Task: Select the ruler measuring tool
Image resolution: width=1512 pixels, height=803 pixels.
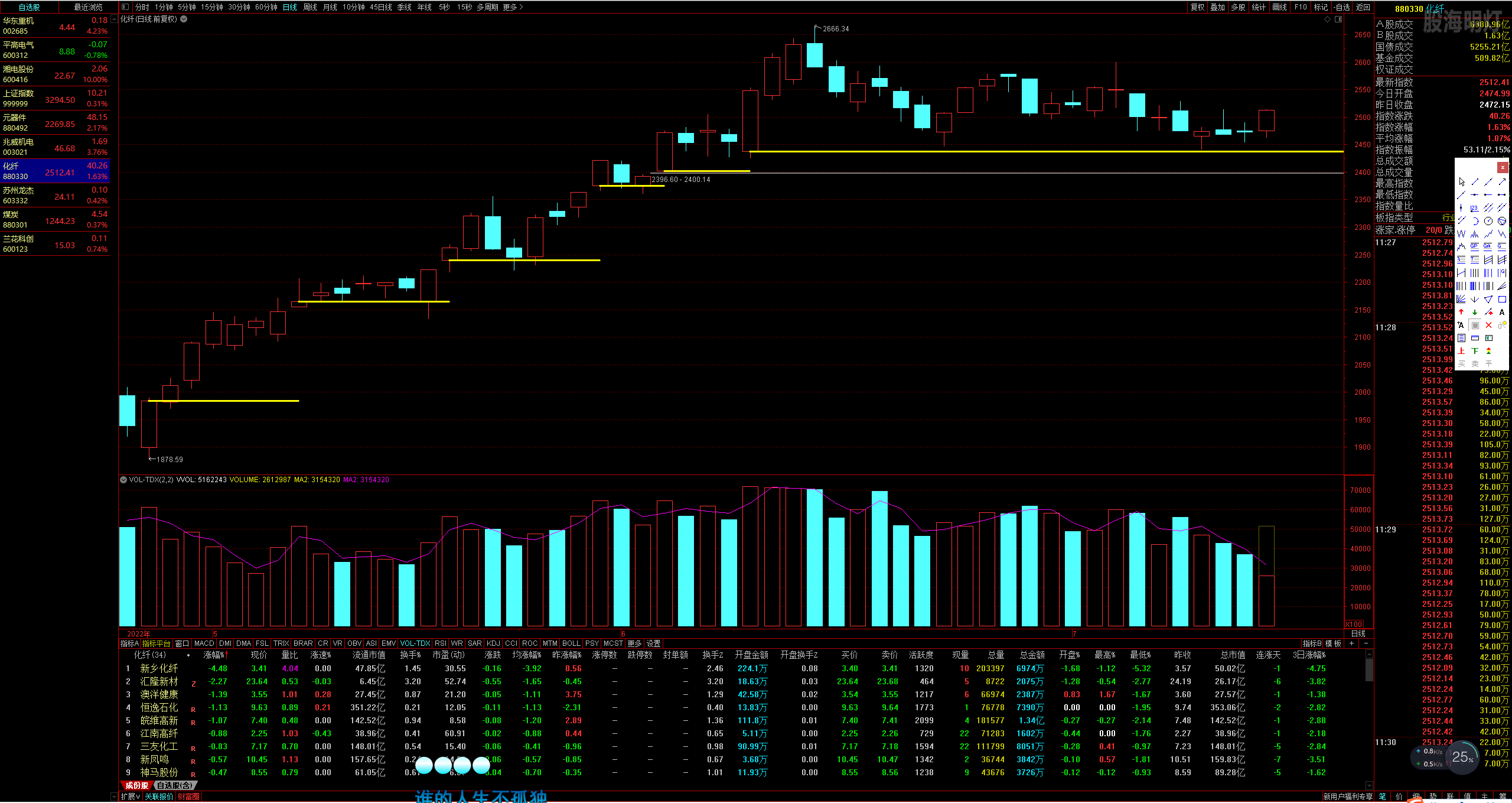Action: tap(1475, 338)
